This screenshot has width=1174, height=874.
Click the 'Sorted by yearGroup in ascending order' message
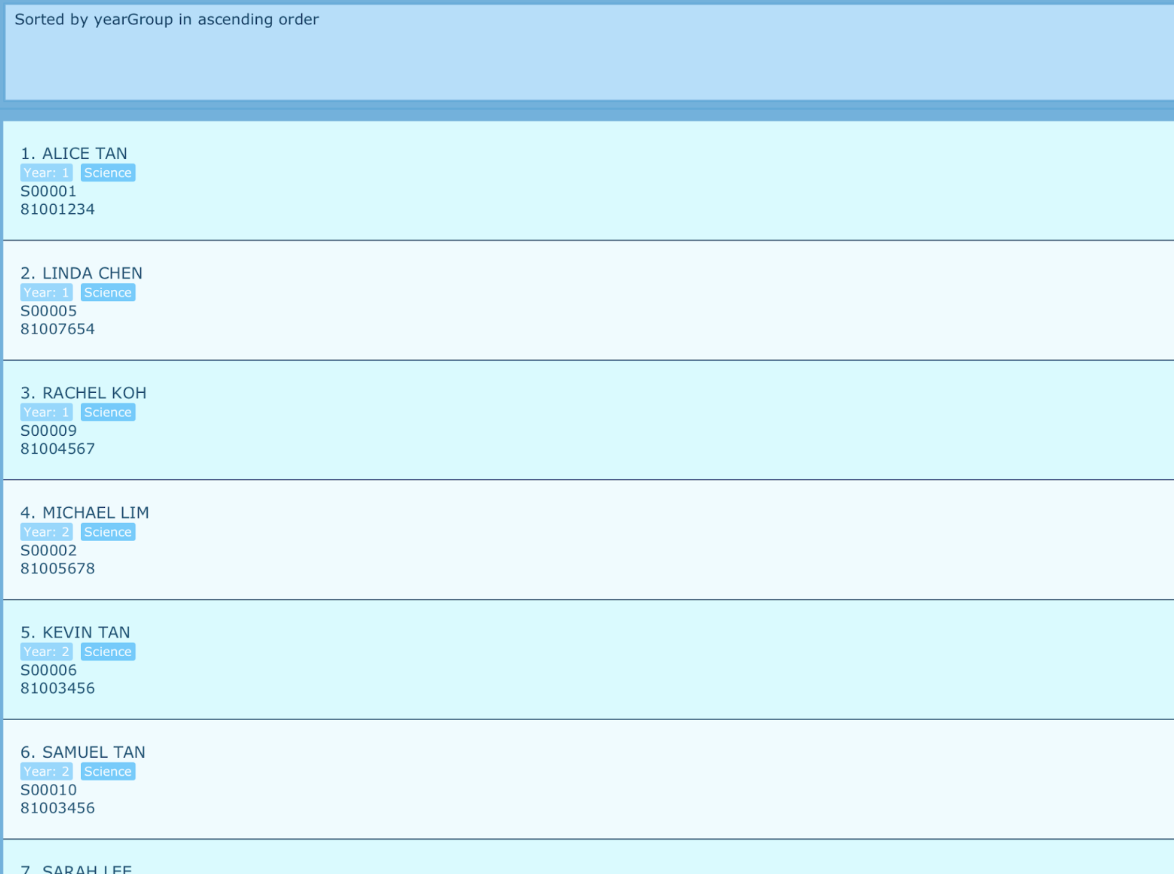166,19
